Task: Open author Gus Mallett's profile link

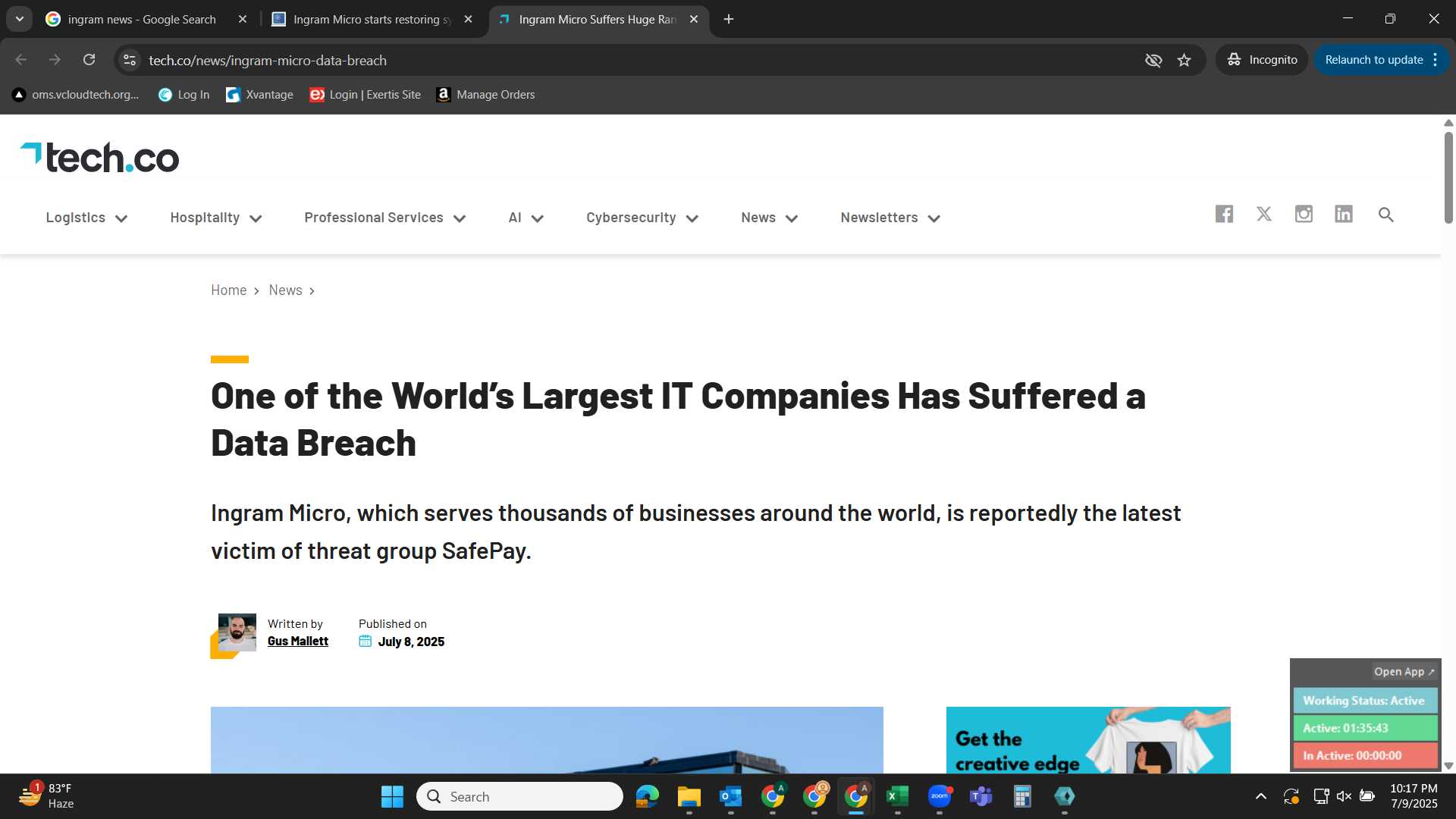Action: tap(297, 642)
